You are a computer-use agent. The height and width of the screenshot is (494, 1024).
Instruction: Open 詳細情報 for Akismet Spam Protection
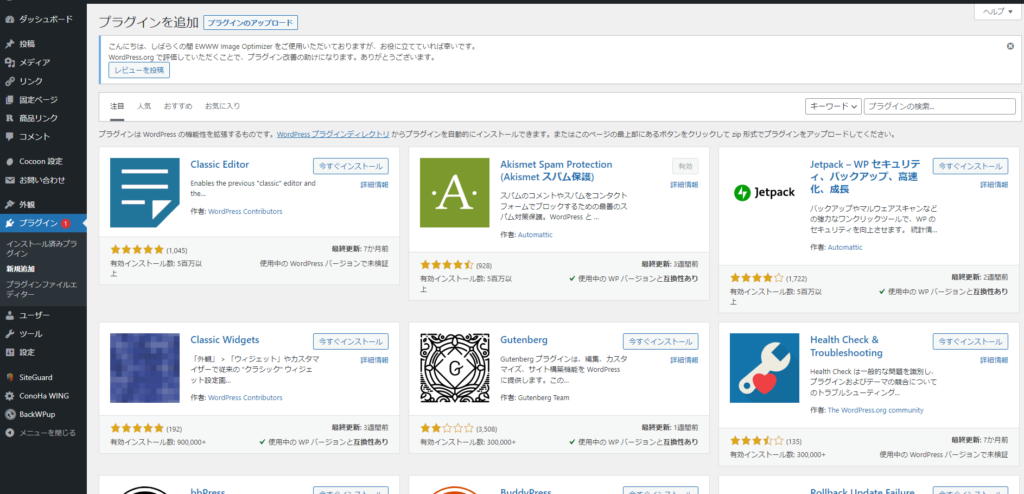(x=684, y=185)
